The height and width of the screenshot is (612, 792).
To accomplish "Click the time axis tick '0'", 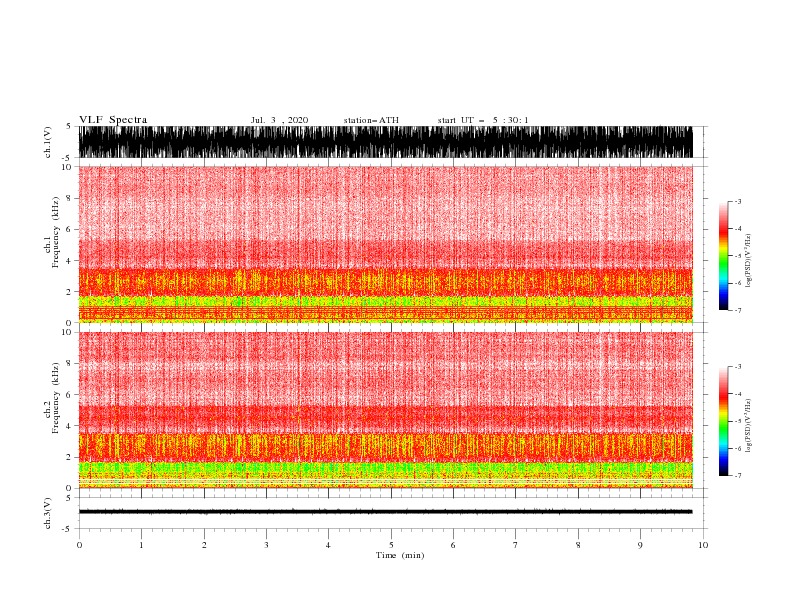I will pos(79,545).
